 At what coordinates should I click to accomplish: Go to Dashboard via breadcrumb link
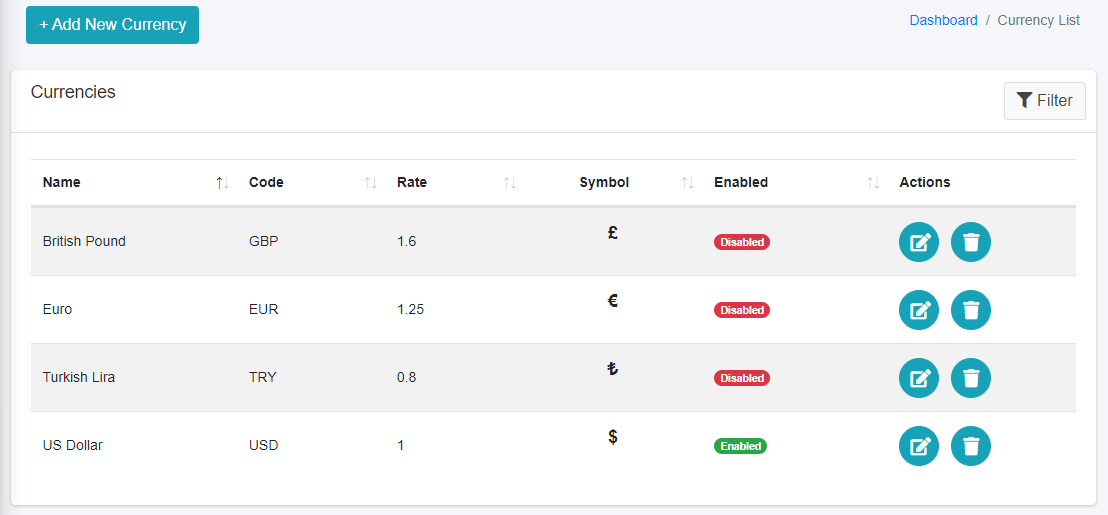943,20
